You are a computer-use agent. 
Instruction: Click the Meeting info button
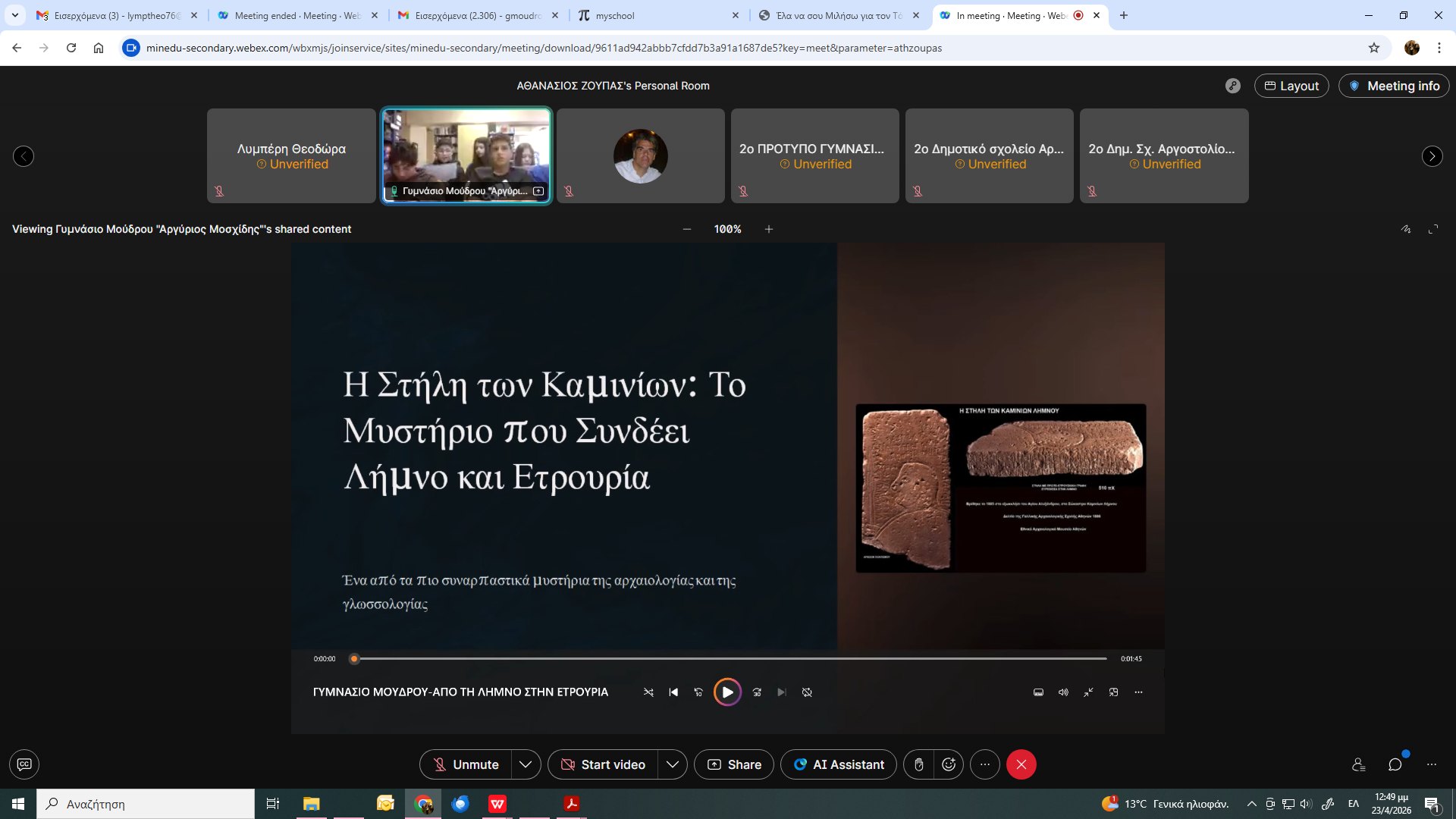tap(1394, 86)
